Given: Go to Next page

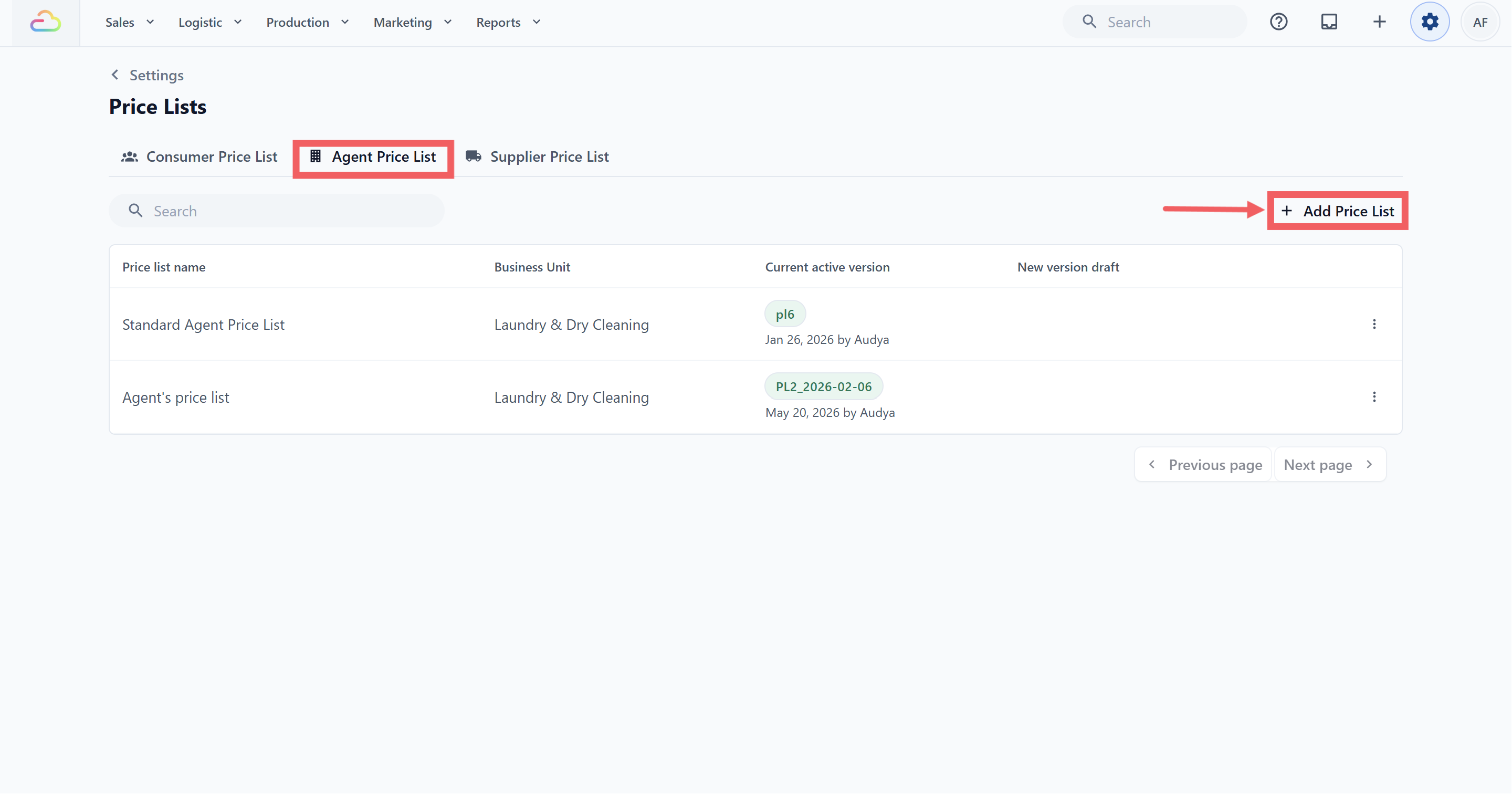Looking at the screenshot, I should [x=1330, y=465].
